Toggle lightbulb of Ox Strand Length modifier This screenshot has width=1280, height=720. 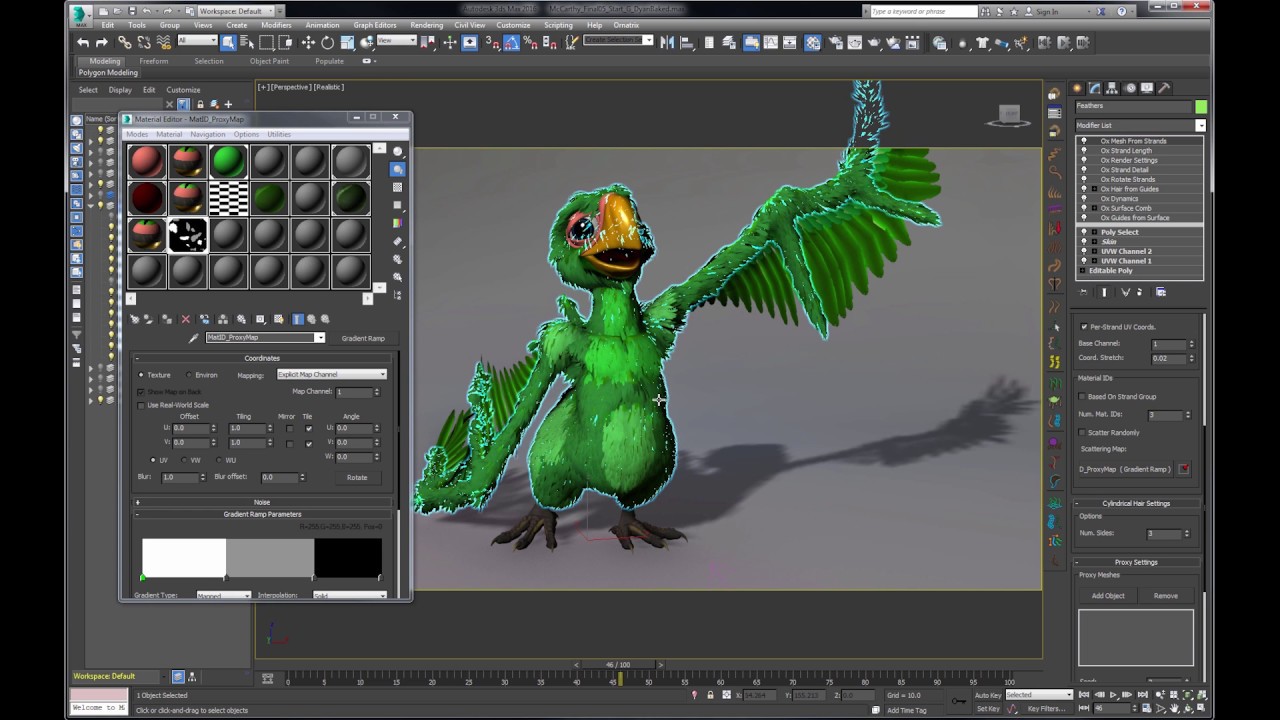click(1083, 151)
